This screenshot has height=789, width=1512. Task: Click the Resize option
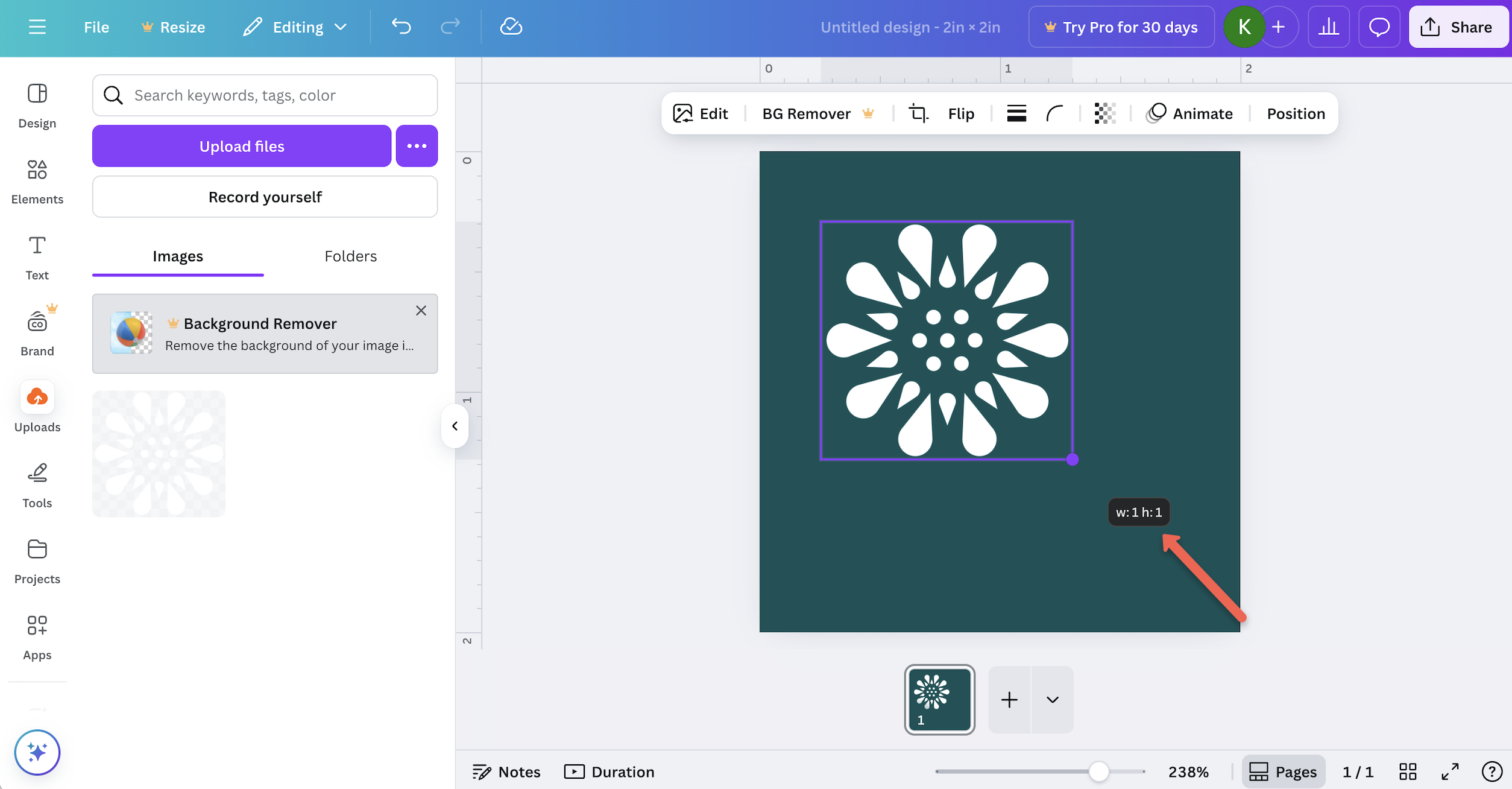tap(173, 27)
